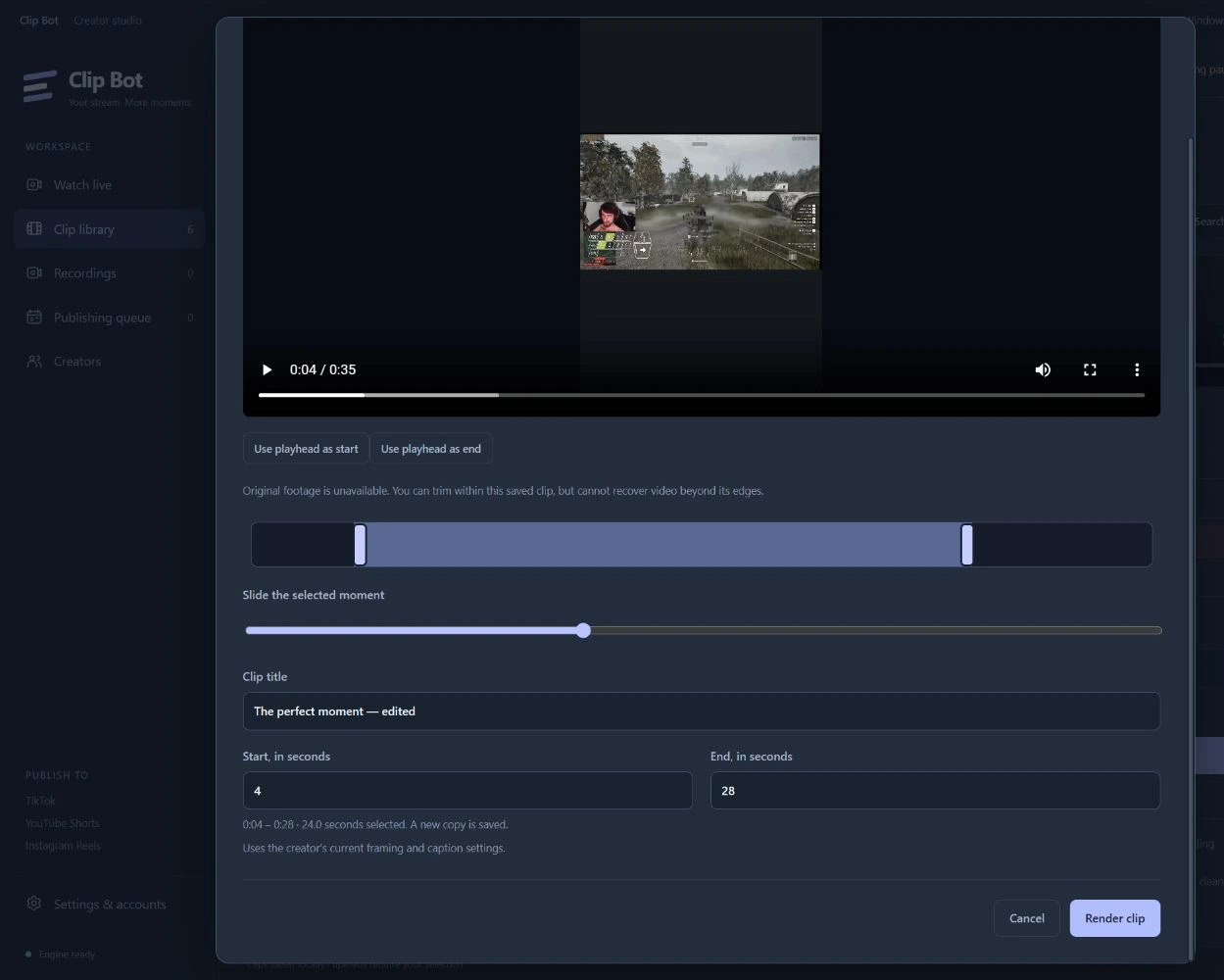Click the Render clip button
The image size is (1224, 980).
coord(1114,918)
